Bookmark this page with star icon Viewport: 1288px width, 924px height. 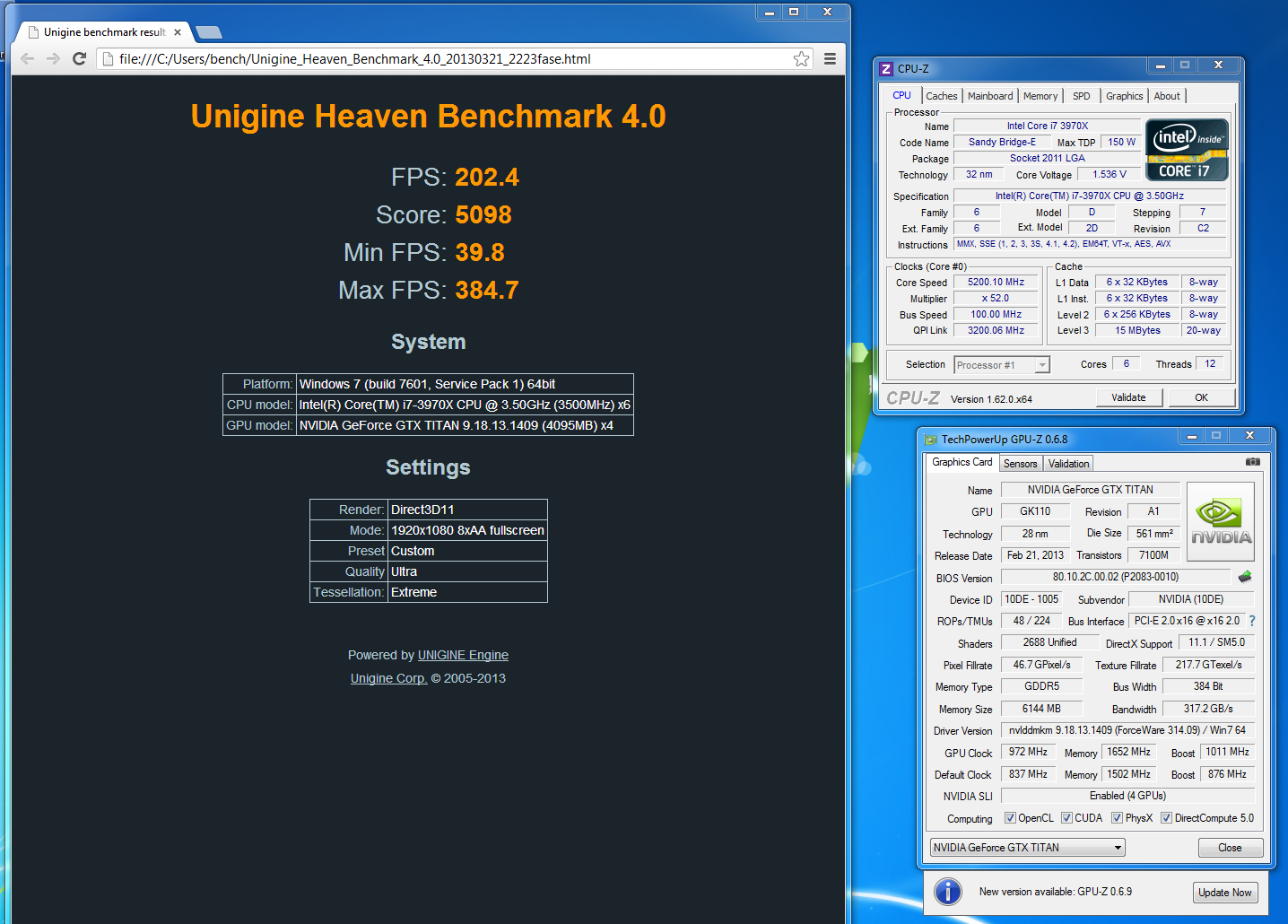pyautogui.click(x=801, y=58)
